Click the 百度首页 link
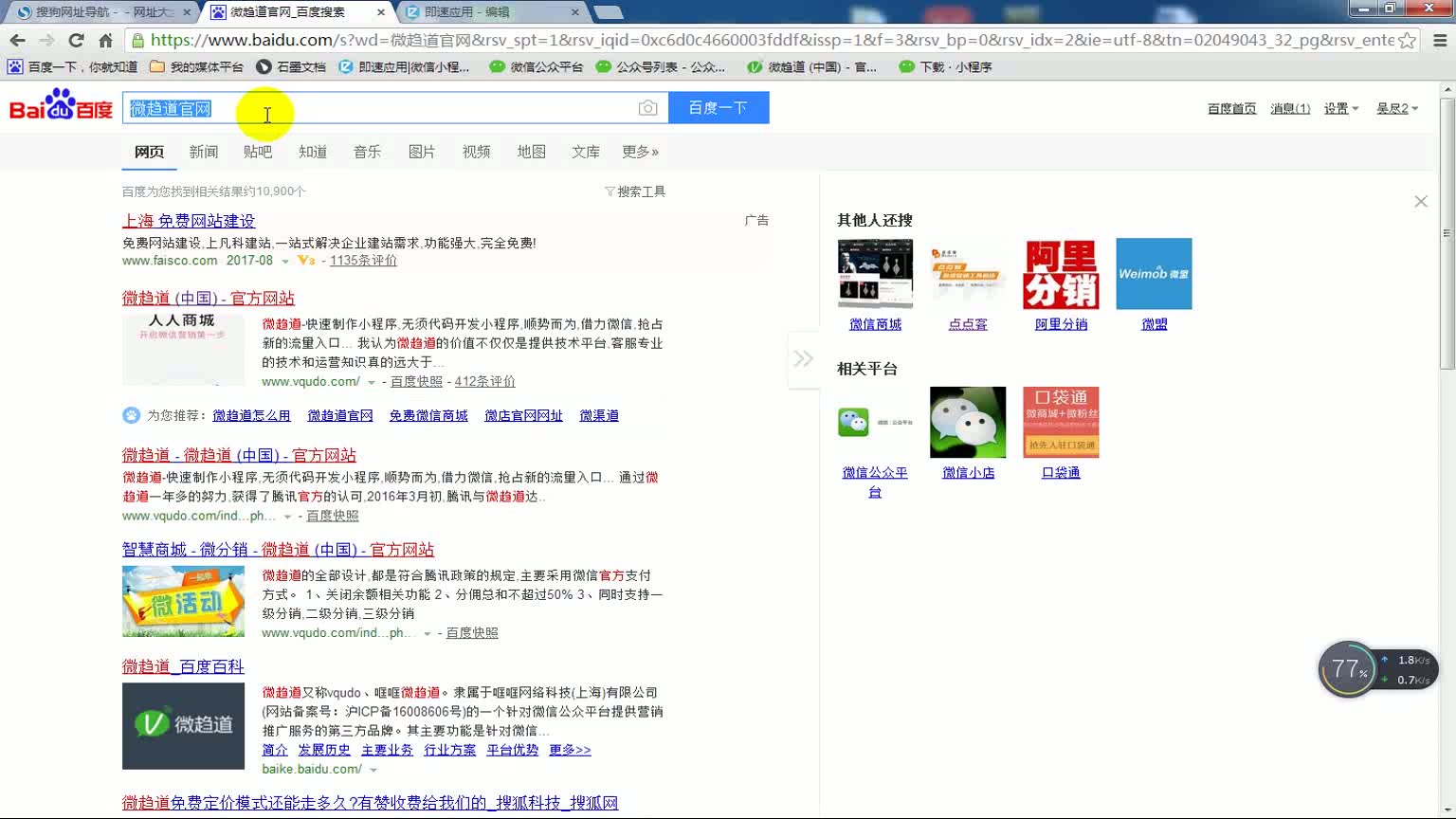This screenshot has width=1456, height=819. point(1231,108)
